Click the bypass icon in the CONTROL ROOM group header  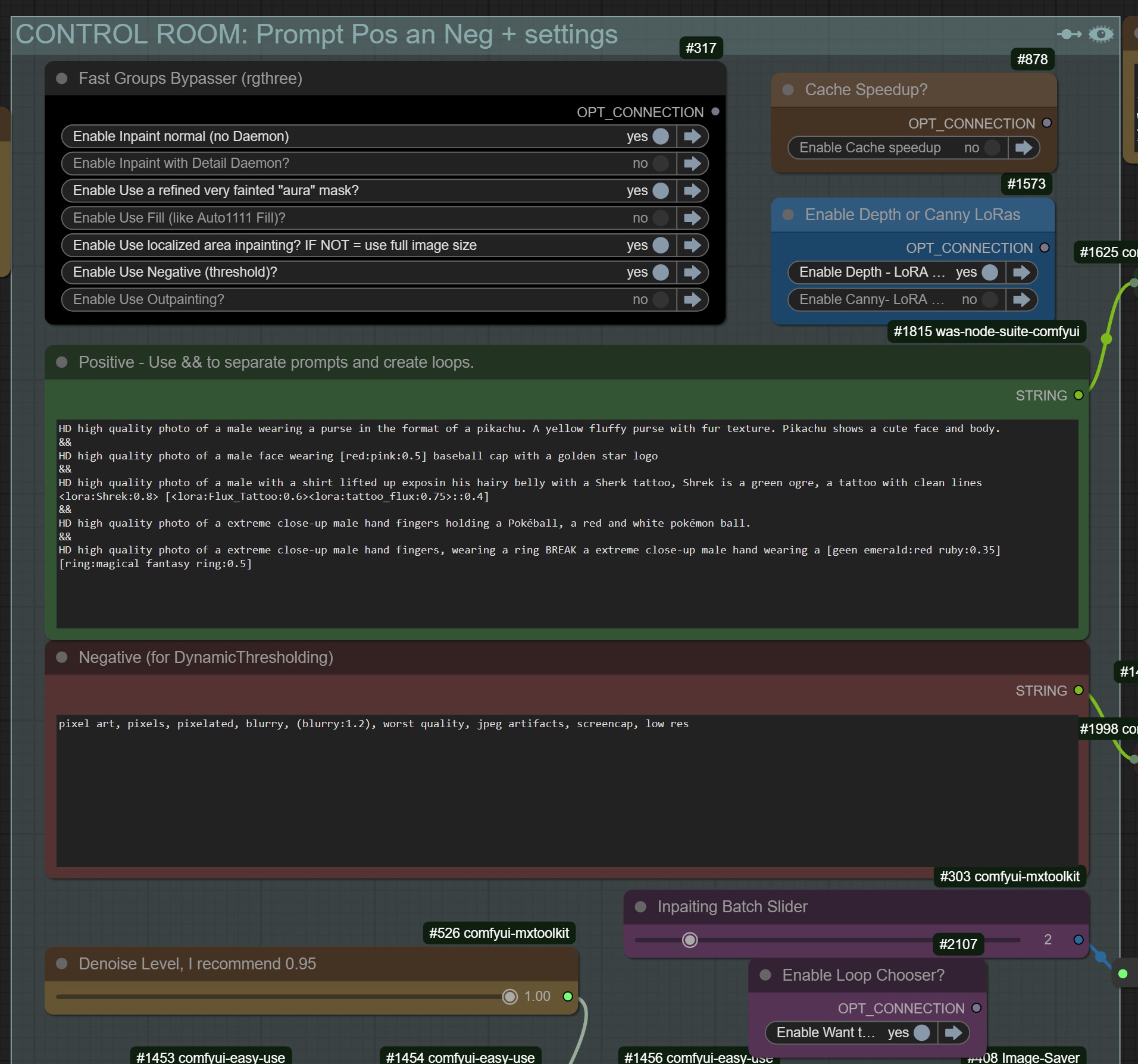click(1070, 35)
